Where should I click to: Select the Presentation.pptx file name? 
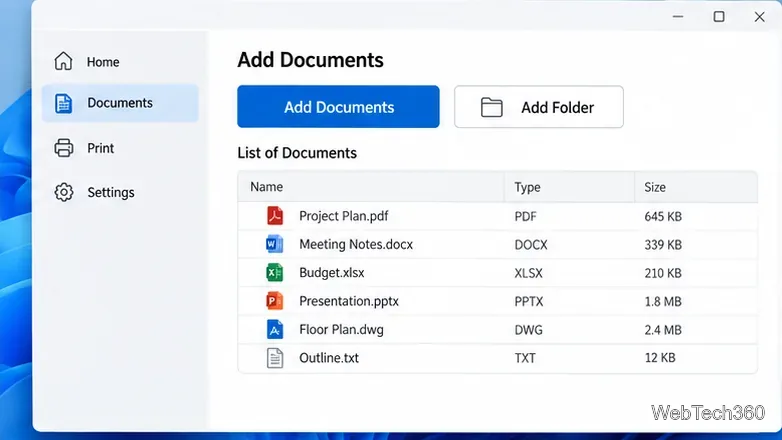(x=349, y=301)
